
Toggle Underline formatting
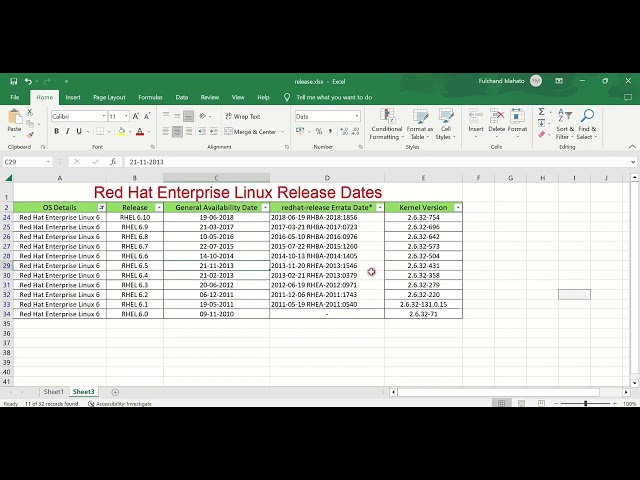point(79,131)
